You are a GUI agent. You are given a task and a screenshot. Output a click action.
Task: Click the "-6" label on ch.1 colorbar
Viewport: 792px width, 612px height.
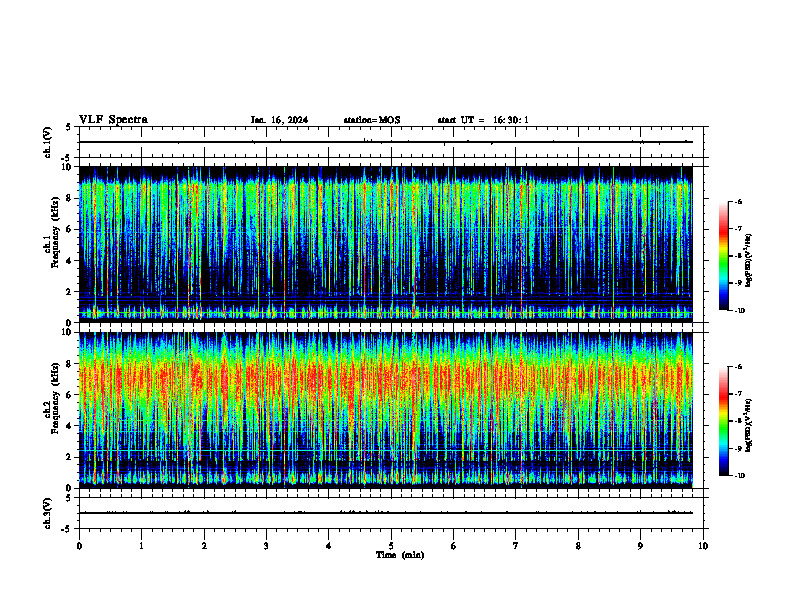click(739, 201)
